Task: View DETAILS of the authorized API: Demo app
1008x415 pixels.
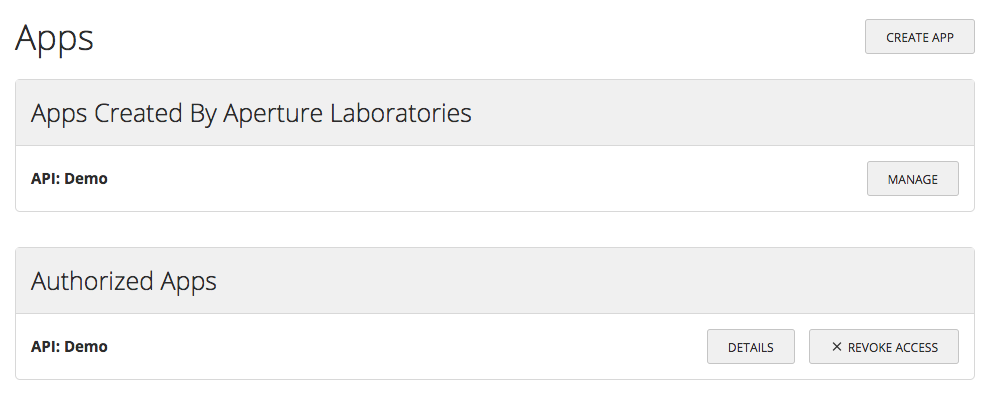Action: 750,347
